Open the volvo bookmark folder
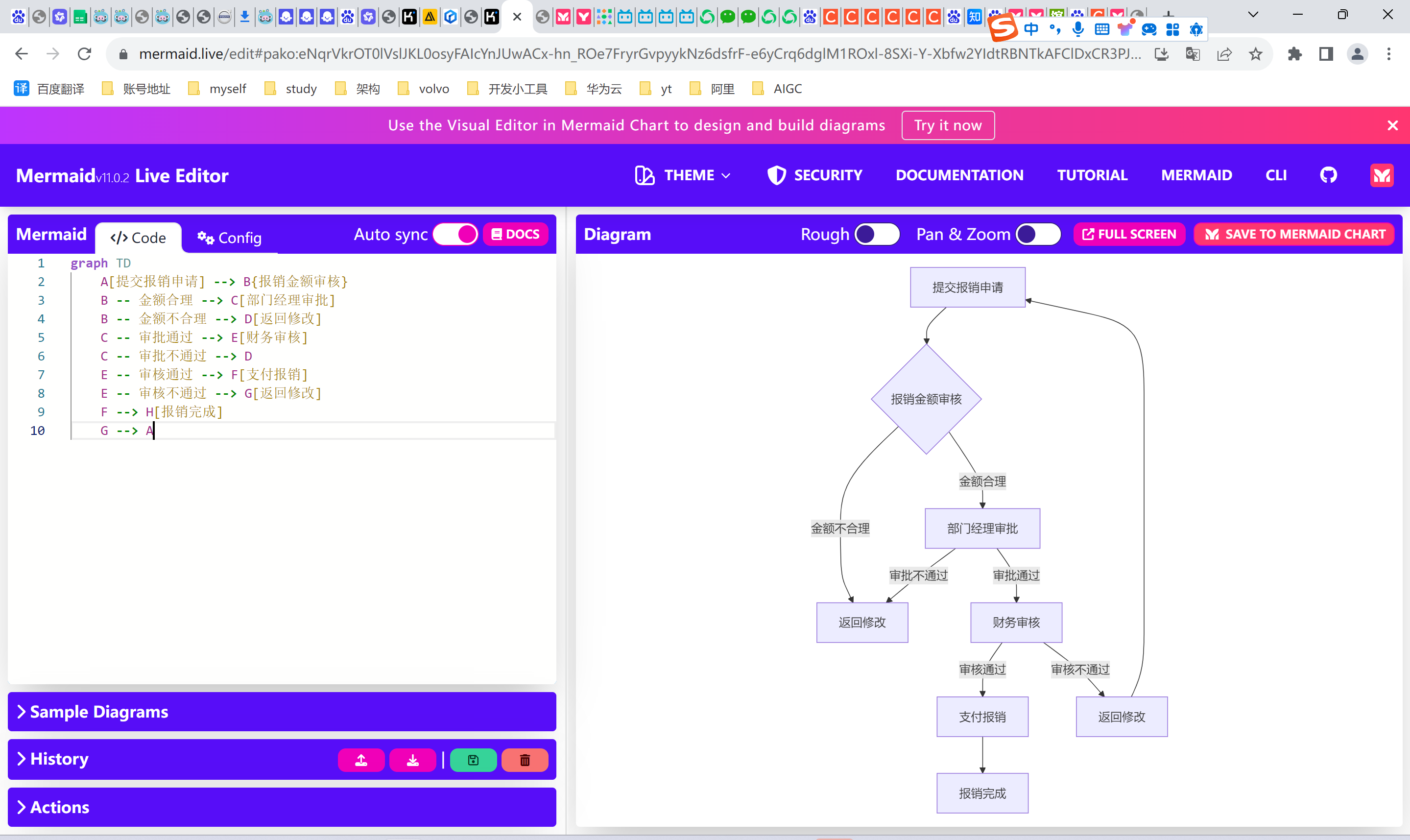1410x840 pixels. click(424, 88)
